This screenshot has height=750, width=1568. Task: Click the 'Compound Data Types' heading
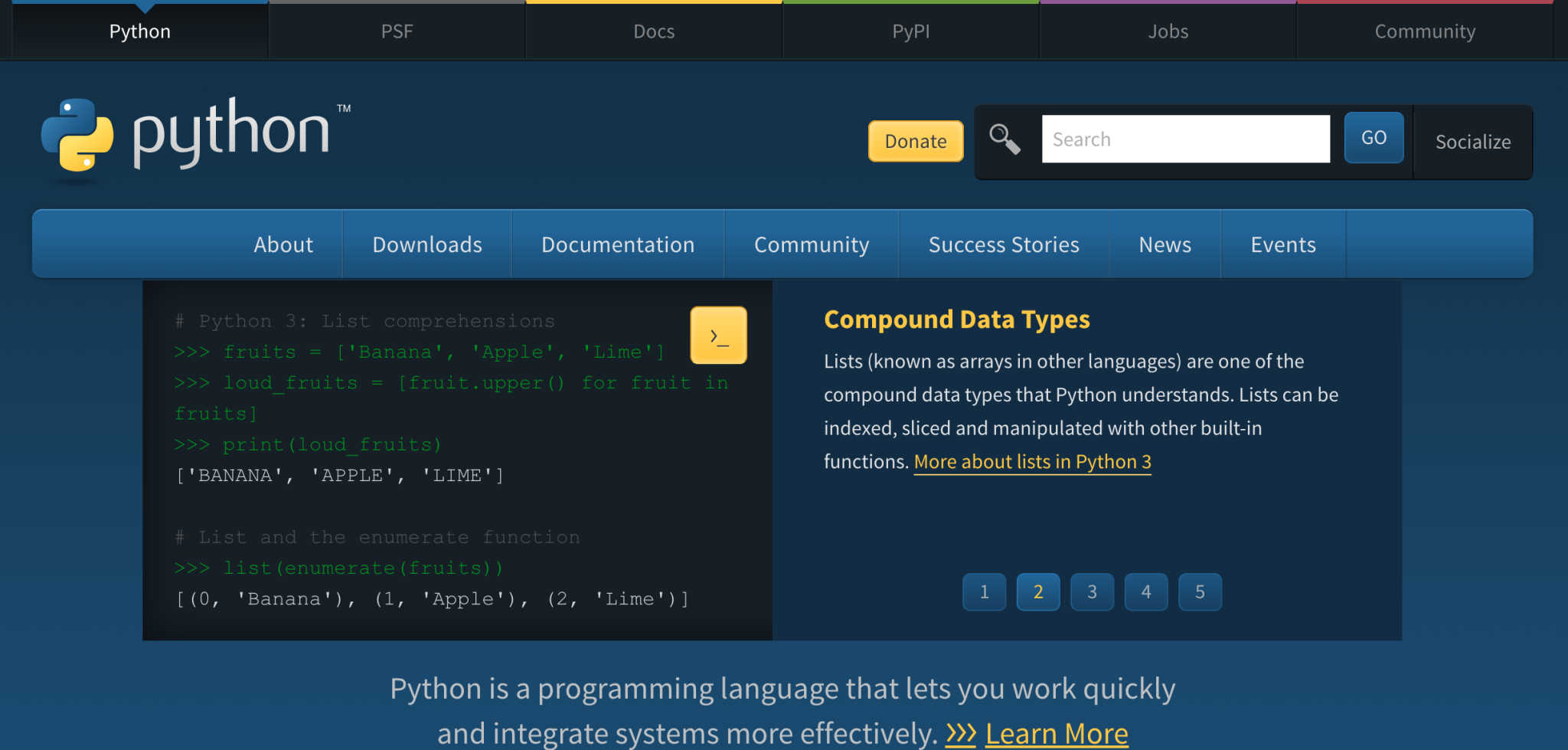coord(957,319)
